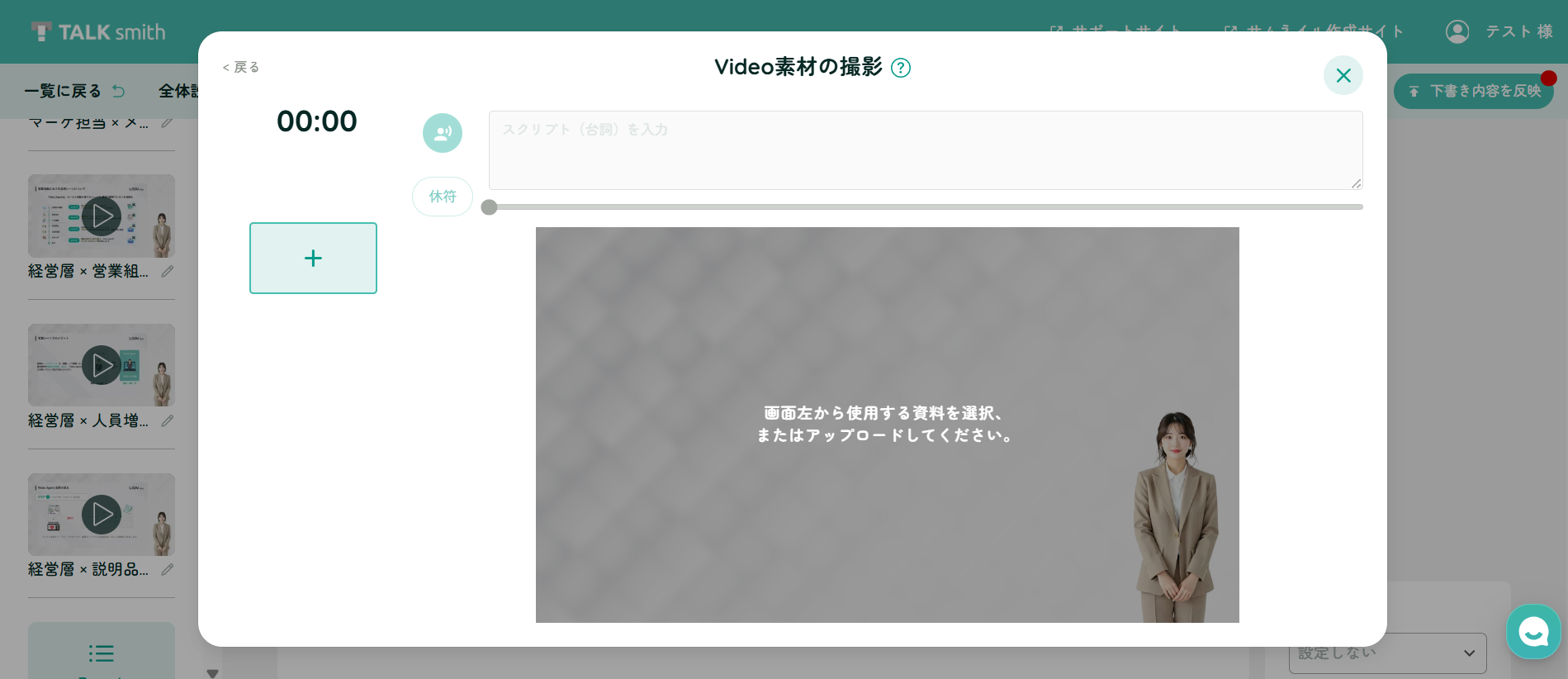Click the timeline slider handle
The image size is (1568, 679).
489,207
